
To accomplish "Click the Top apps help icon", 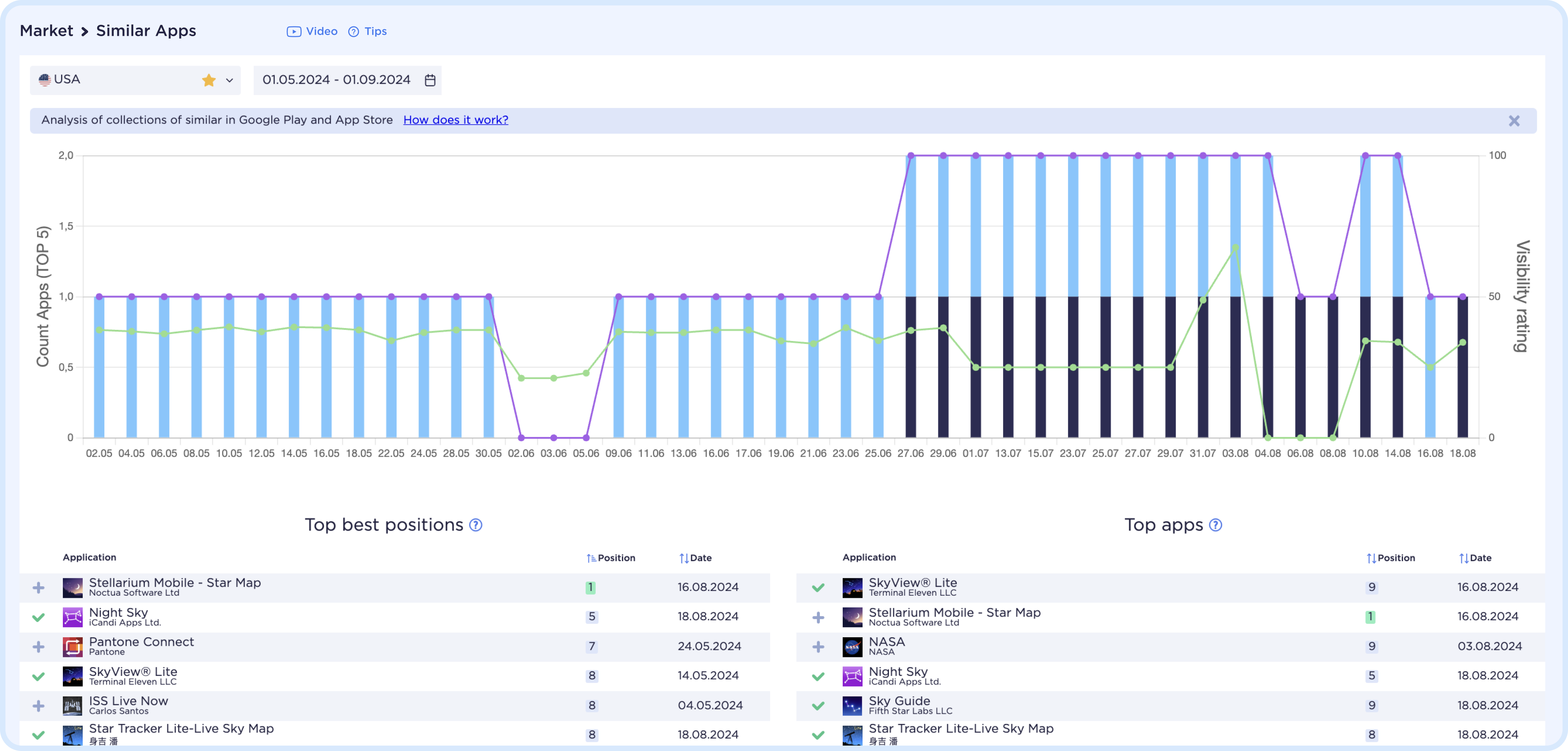I will [x=1215, y=525].
